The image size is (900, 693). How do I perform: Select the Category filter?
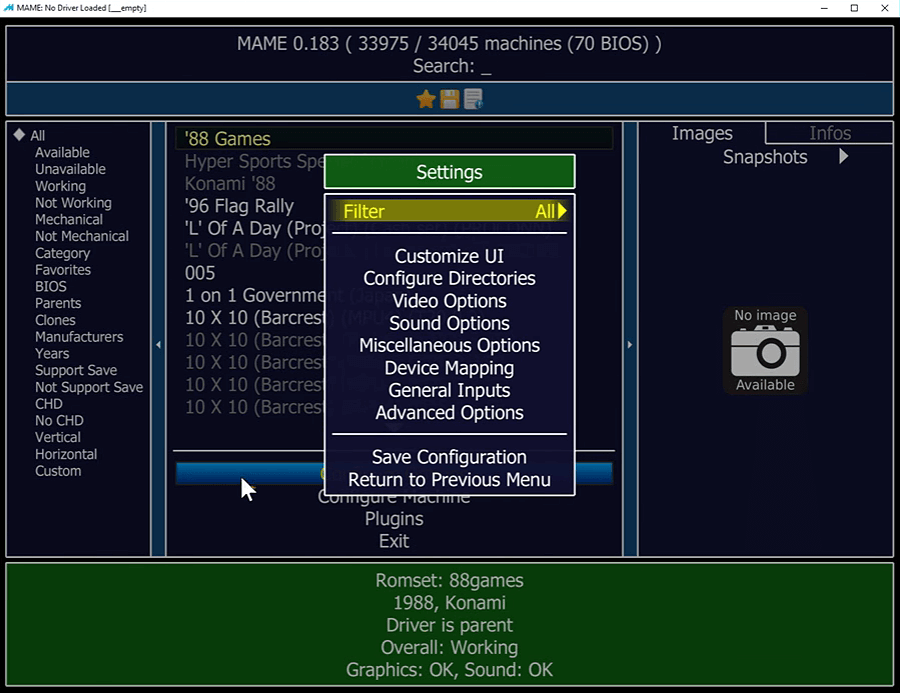click(x=62, y=253)
